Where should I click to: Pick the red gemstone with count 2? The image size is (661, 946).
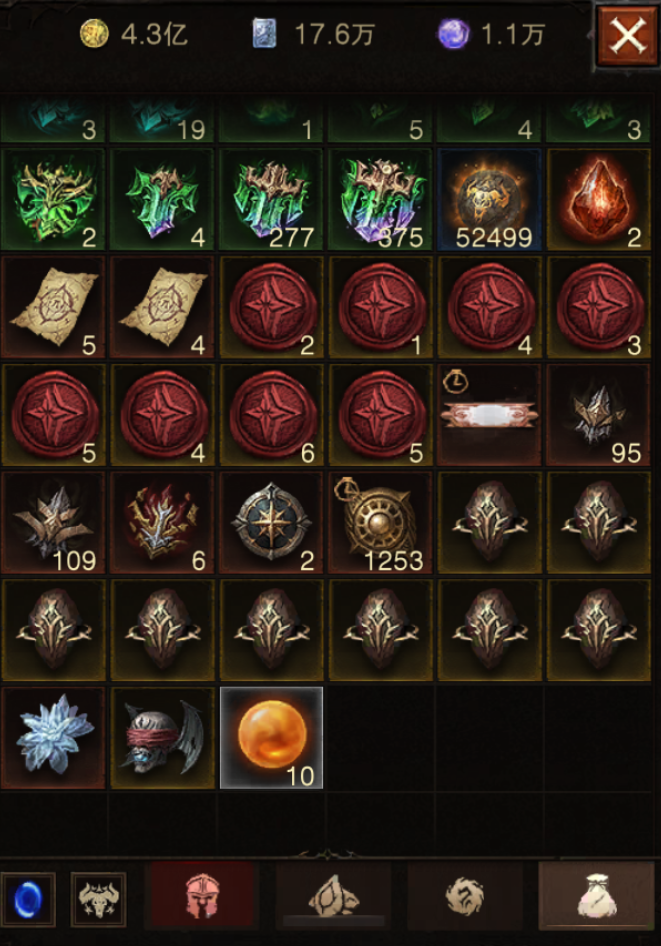(598, 200)
